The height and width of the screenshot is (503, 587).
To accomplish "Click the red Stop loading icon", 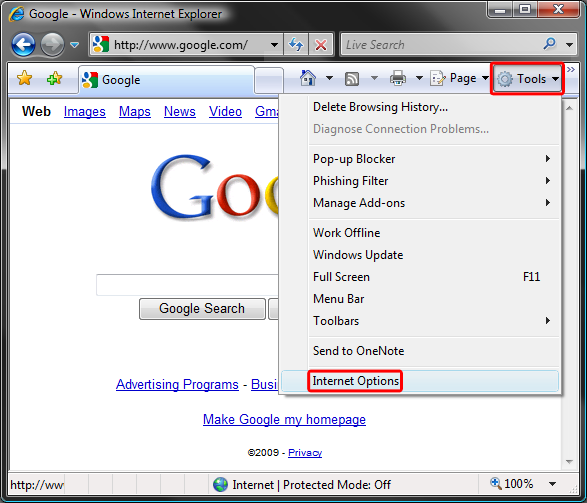I will point(321,45).
